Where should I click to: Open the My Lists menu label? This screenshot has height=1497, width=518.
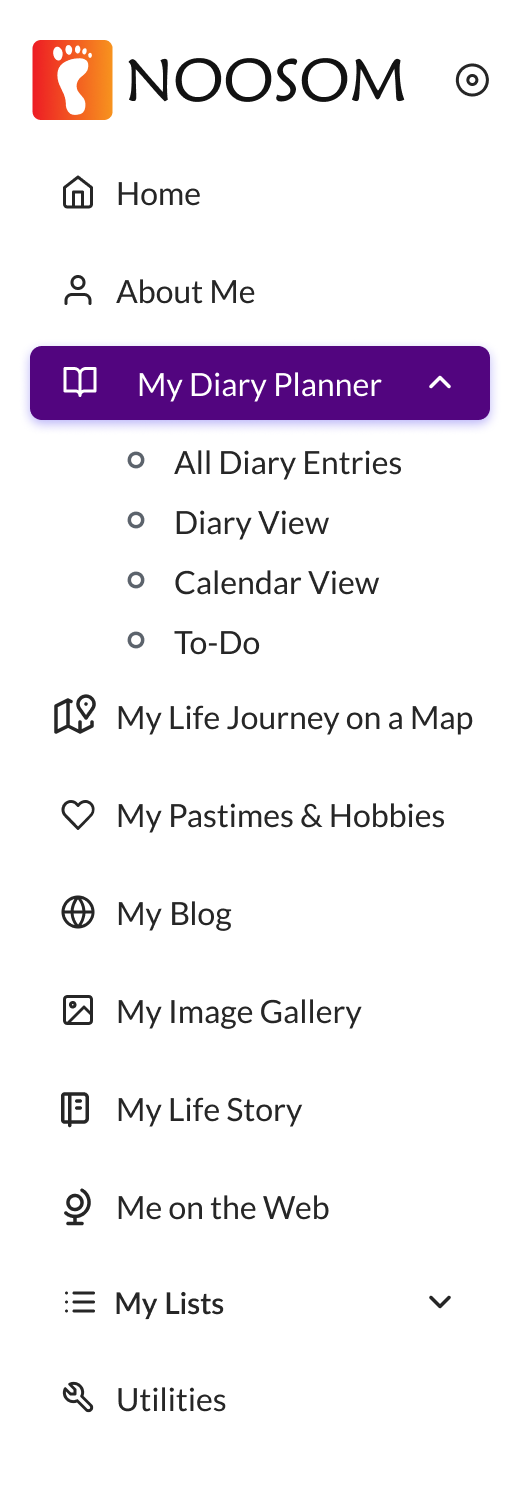coord(169,1303)
